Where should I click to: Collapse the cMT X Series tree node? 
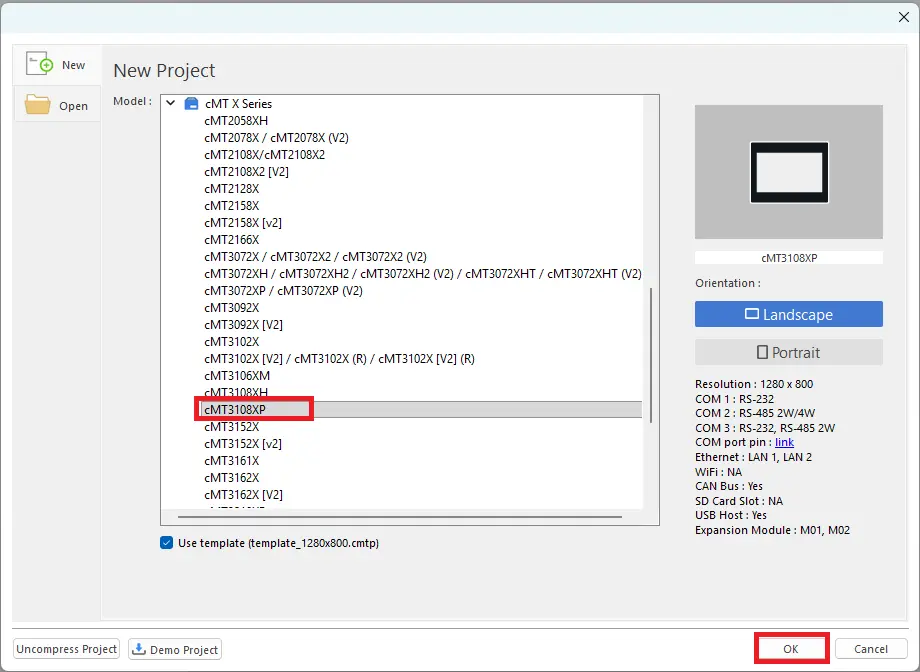point(171,103)
